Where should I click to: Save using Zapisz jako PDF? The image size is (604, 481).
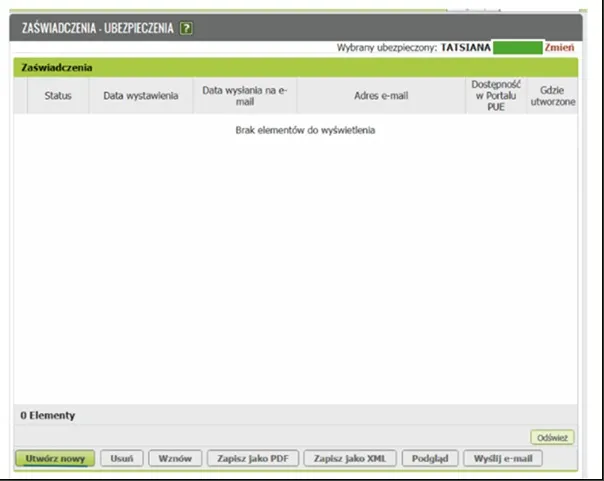(x=253, y=458)
